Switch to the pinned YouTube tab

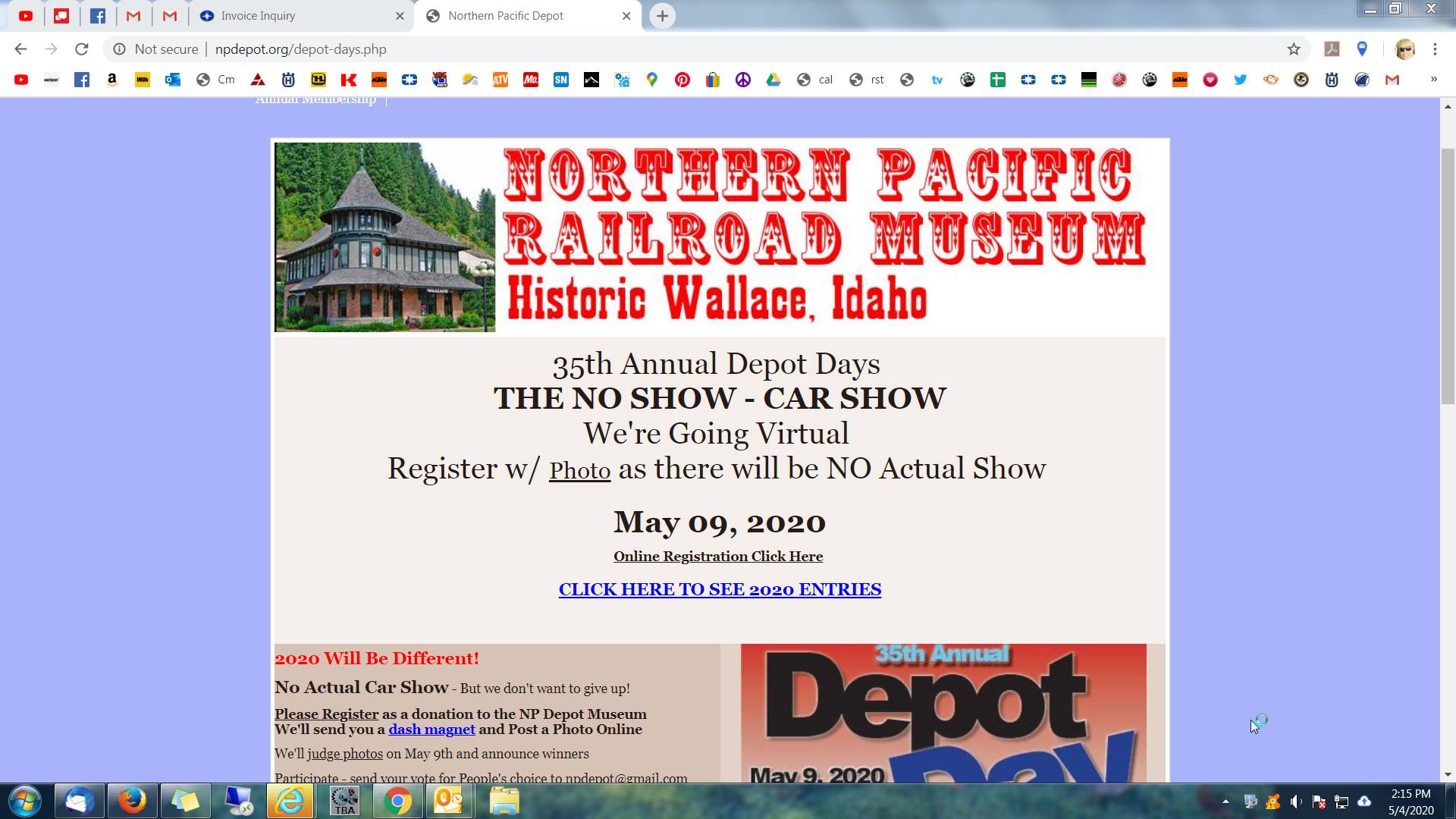pos(25,16)
